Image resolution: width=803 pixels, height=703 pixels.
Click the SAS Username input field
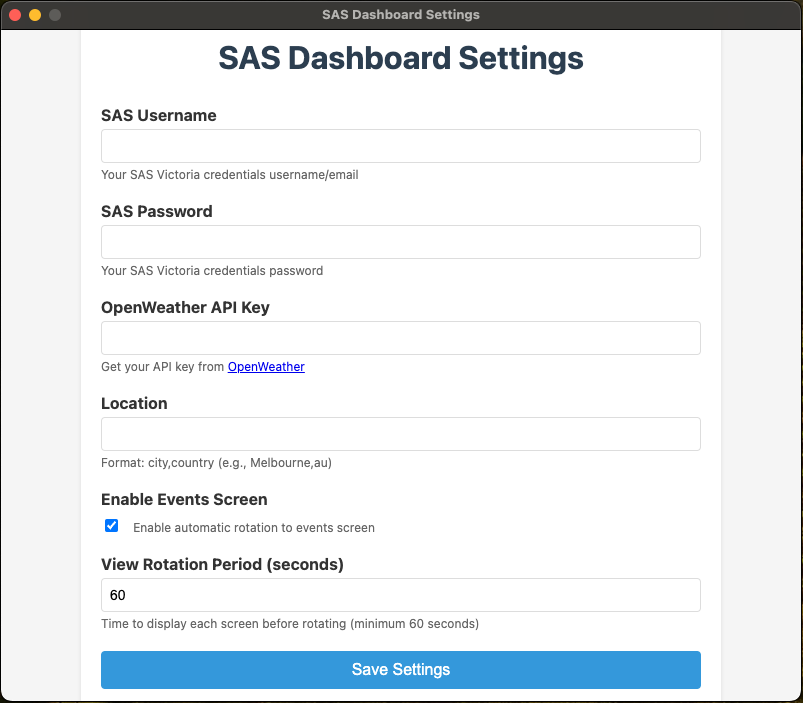[x=400, y=146]
